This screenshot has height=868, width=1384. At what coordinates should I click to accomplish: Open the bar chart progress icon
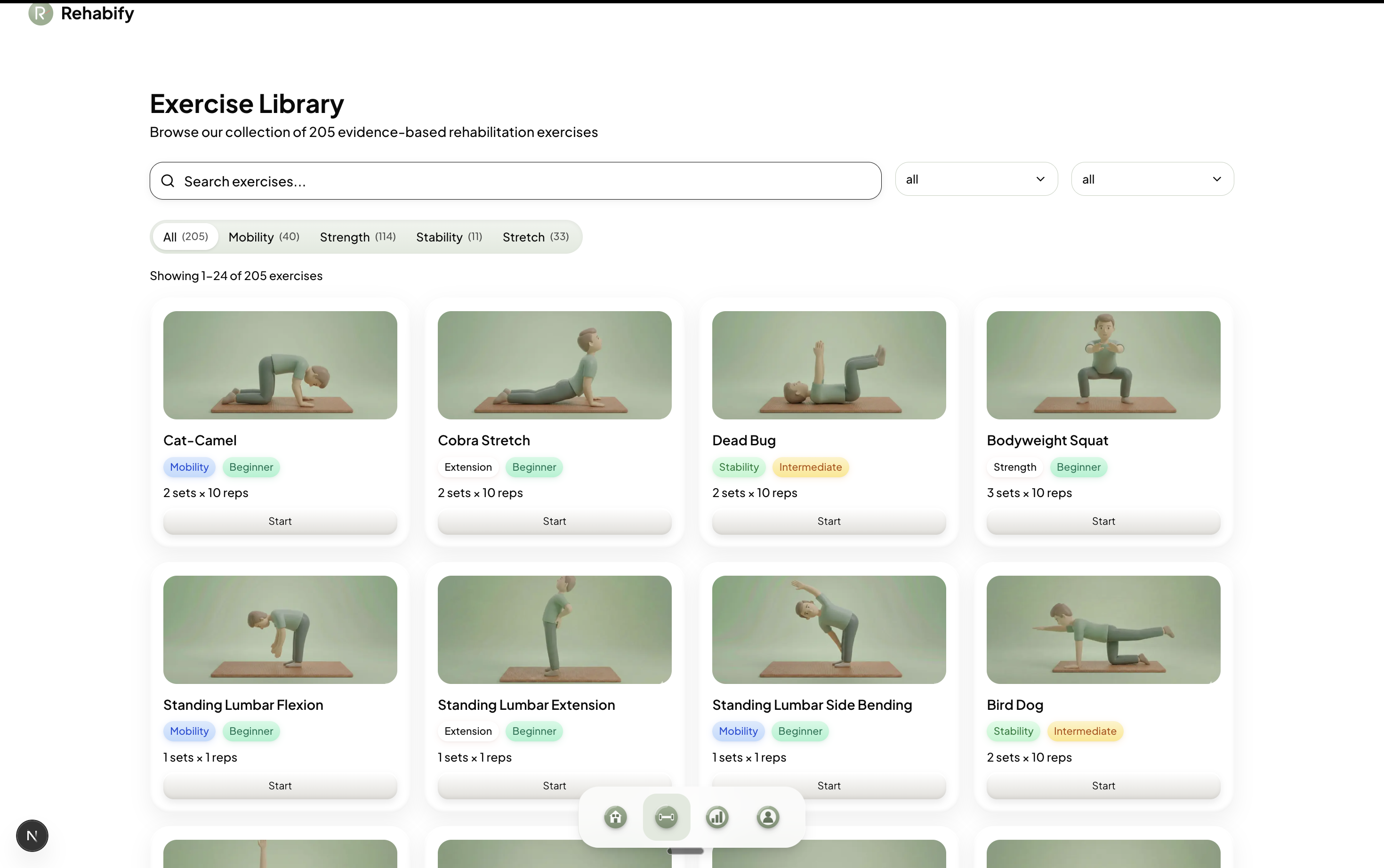pos(717,817)
